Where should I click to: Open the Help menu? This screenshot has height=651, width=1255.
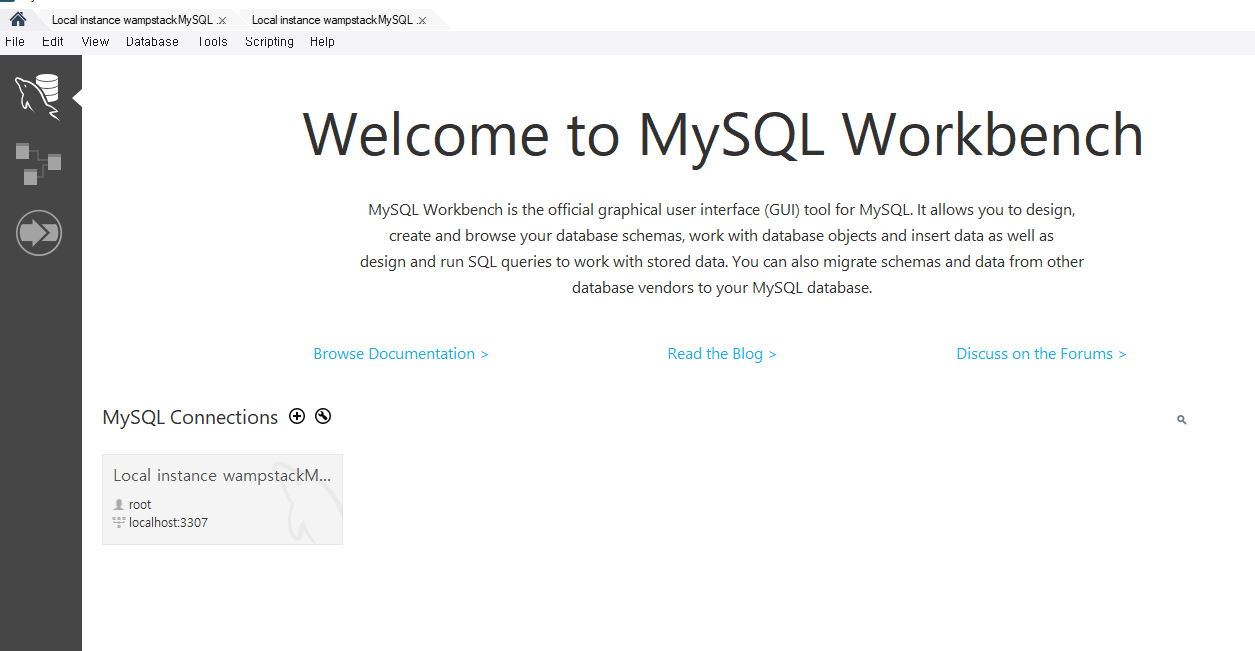click(x=322, y=41)
